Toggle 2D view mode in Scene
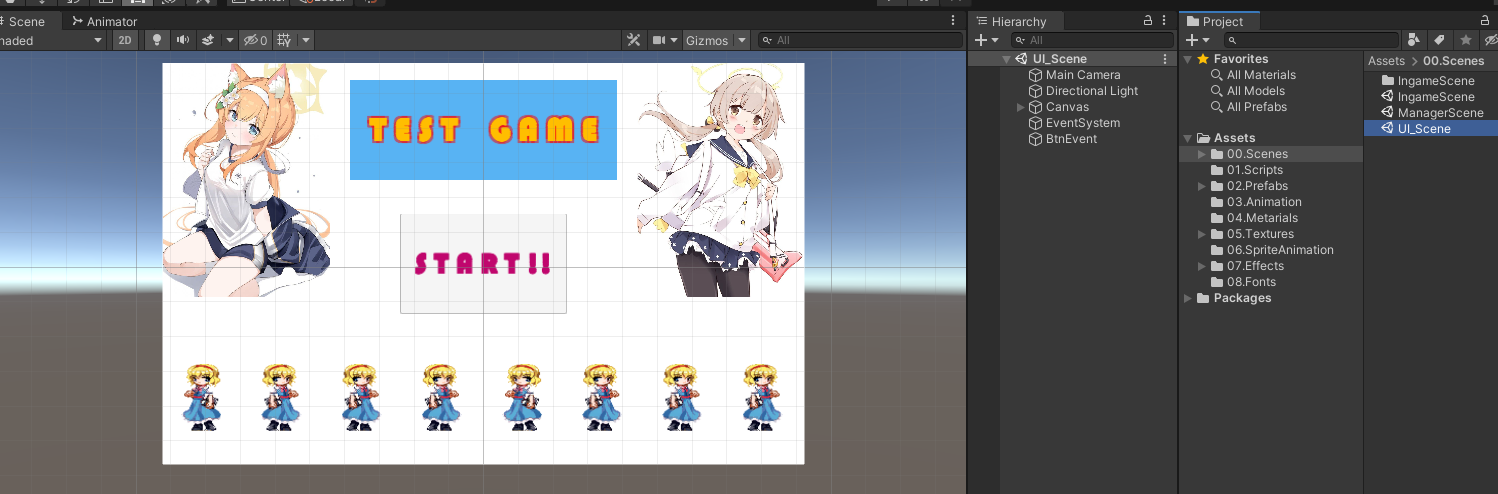The image size is (1498, 494). 124,40
